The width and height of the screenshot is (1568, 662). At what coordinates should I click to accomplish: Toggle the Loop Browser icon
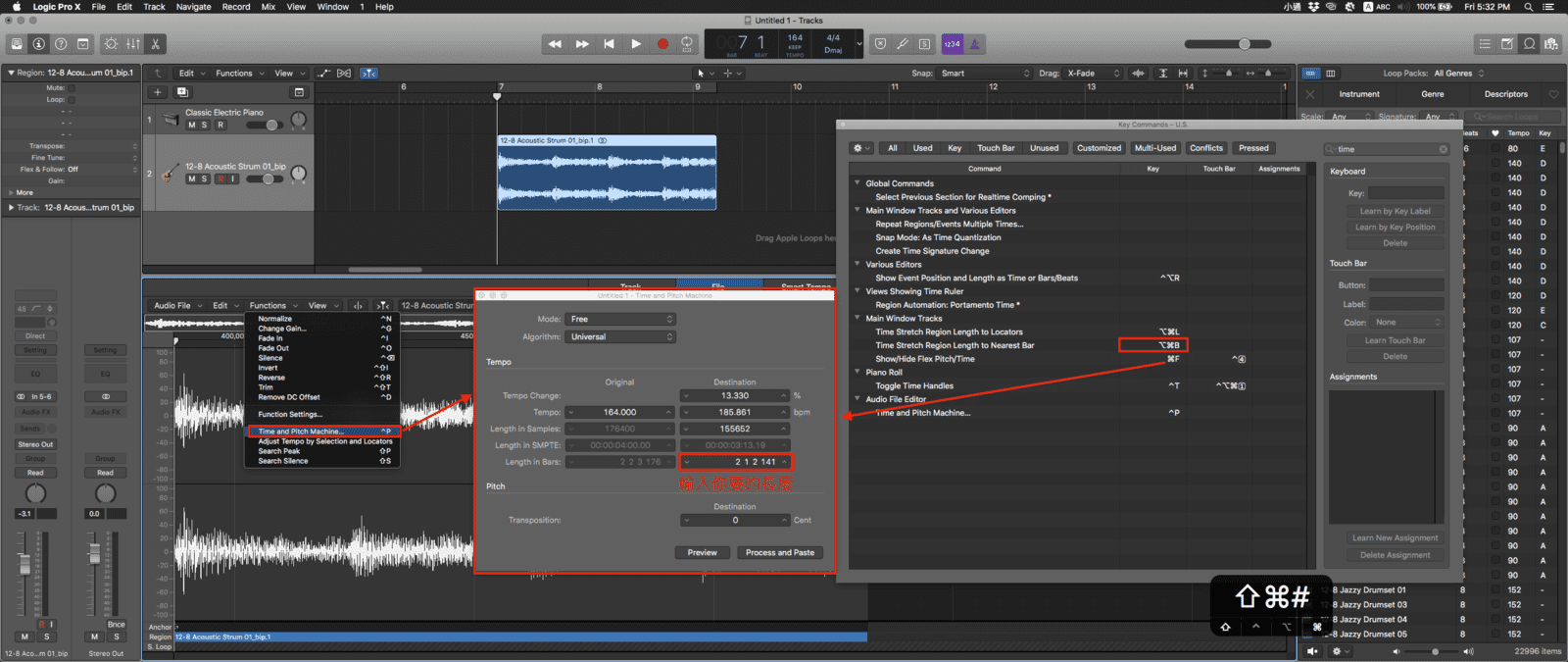pos(1530,44)
